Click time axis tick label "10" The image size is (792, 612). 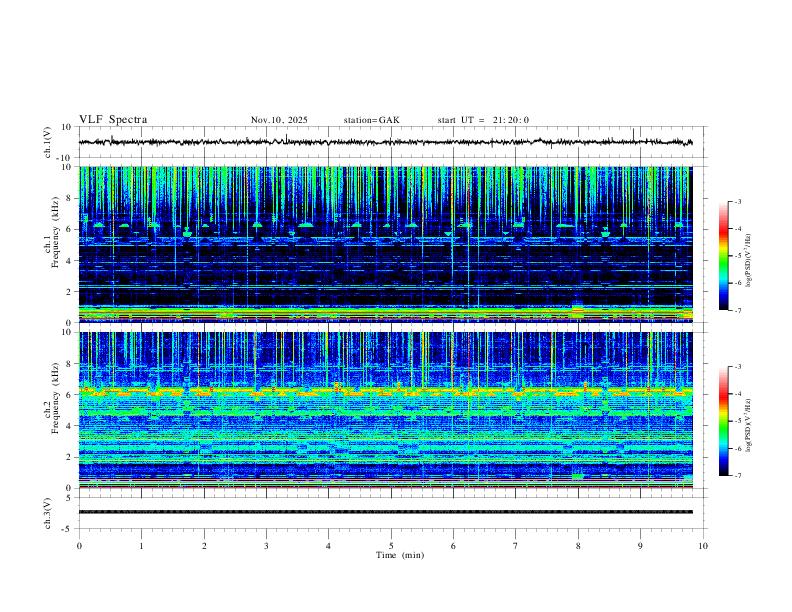coord(703,546)
